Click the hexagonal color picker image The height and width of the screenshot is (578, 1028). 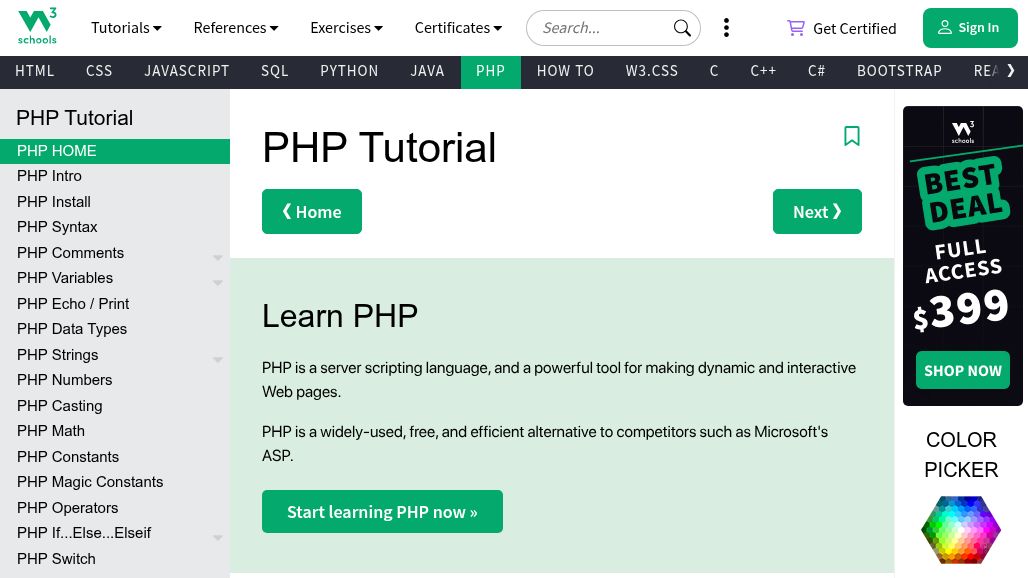(960, 529)
